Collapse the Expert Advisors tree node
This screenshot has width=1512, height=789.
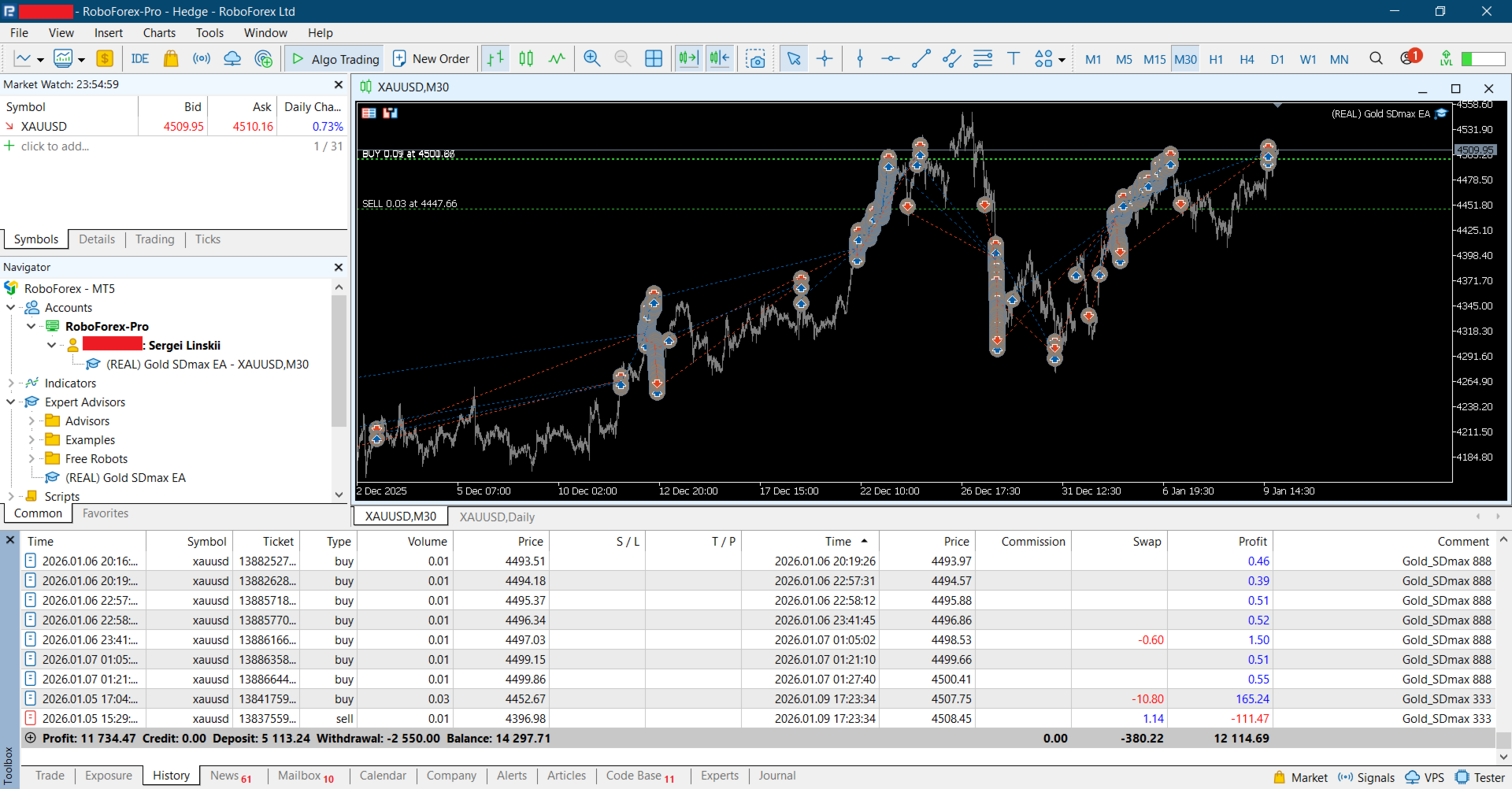click(x=11, y=402)
